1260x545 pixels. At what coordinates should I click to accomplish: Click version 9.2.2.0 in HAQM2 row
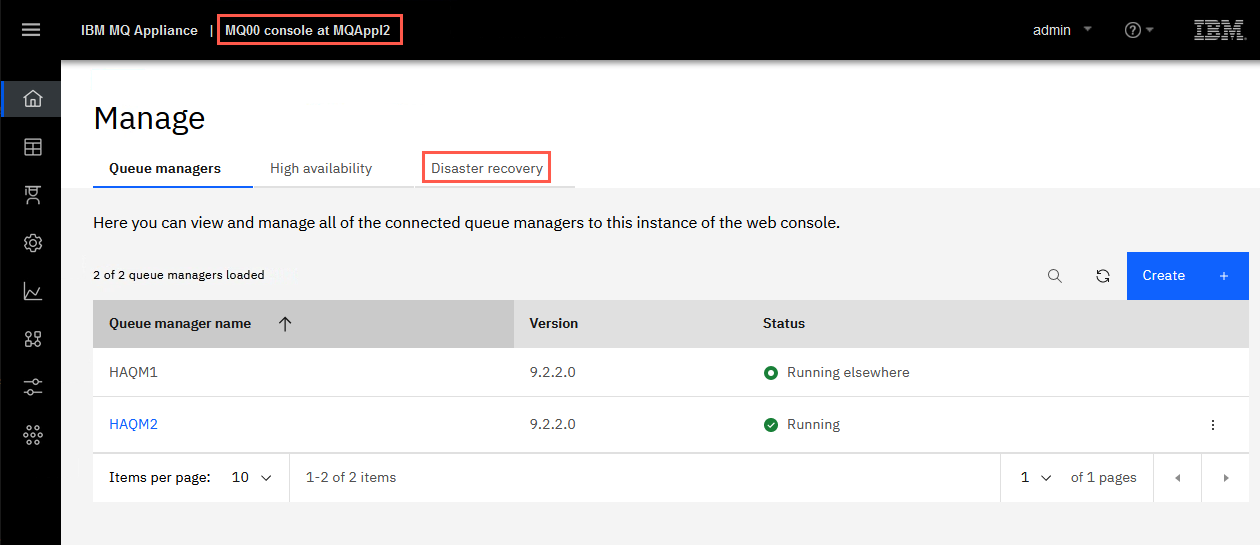(552, 424)
